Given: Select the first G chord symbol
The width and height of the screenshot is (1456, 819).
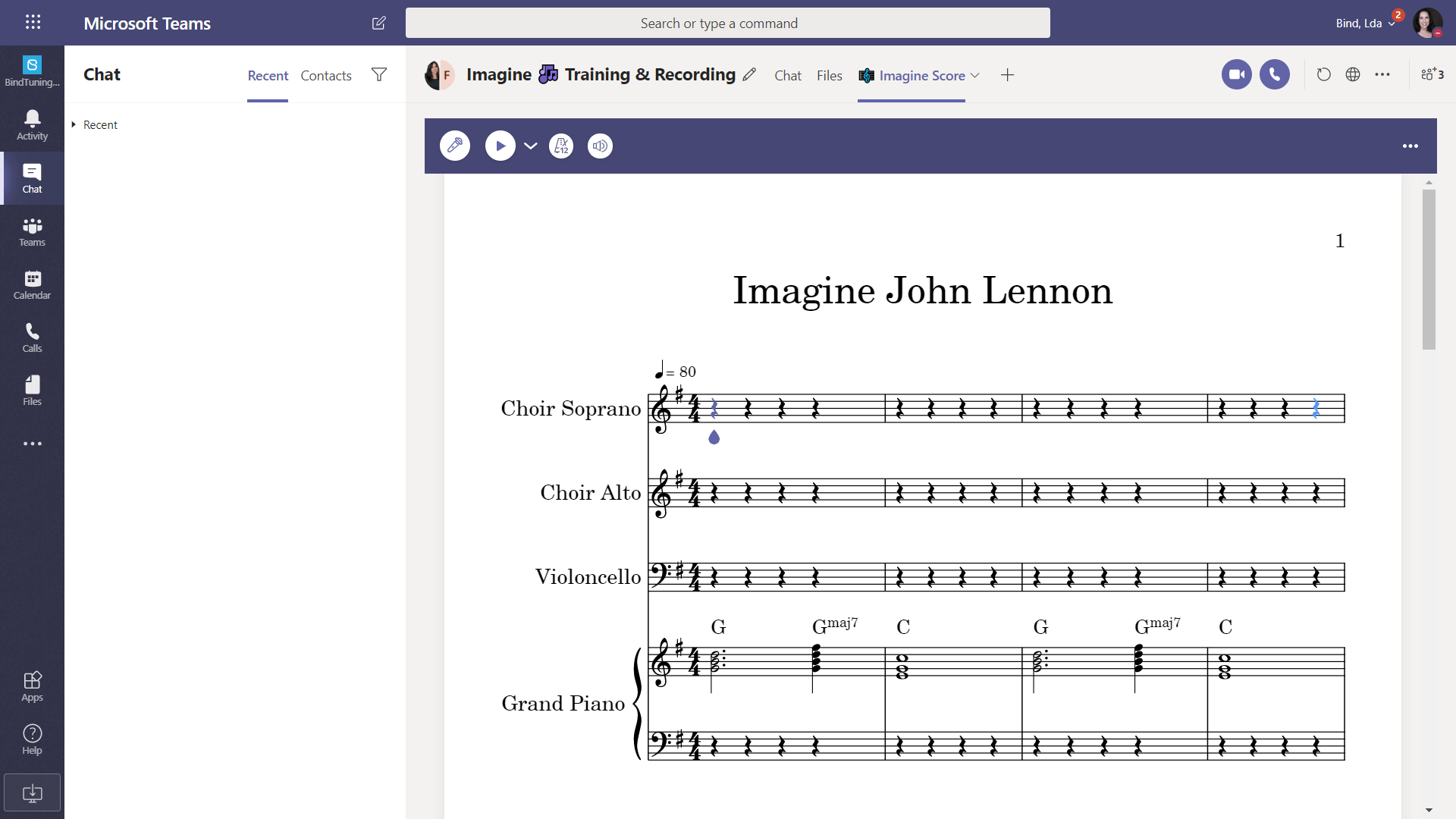Looking at the screenshot, I should tap(718, 627).
